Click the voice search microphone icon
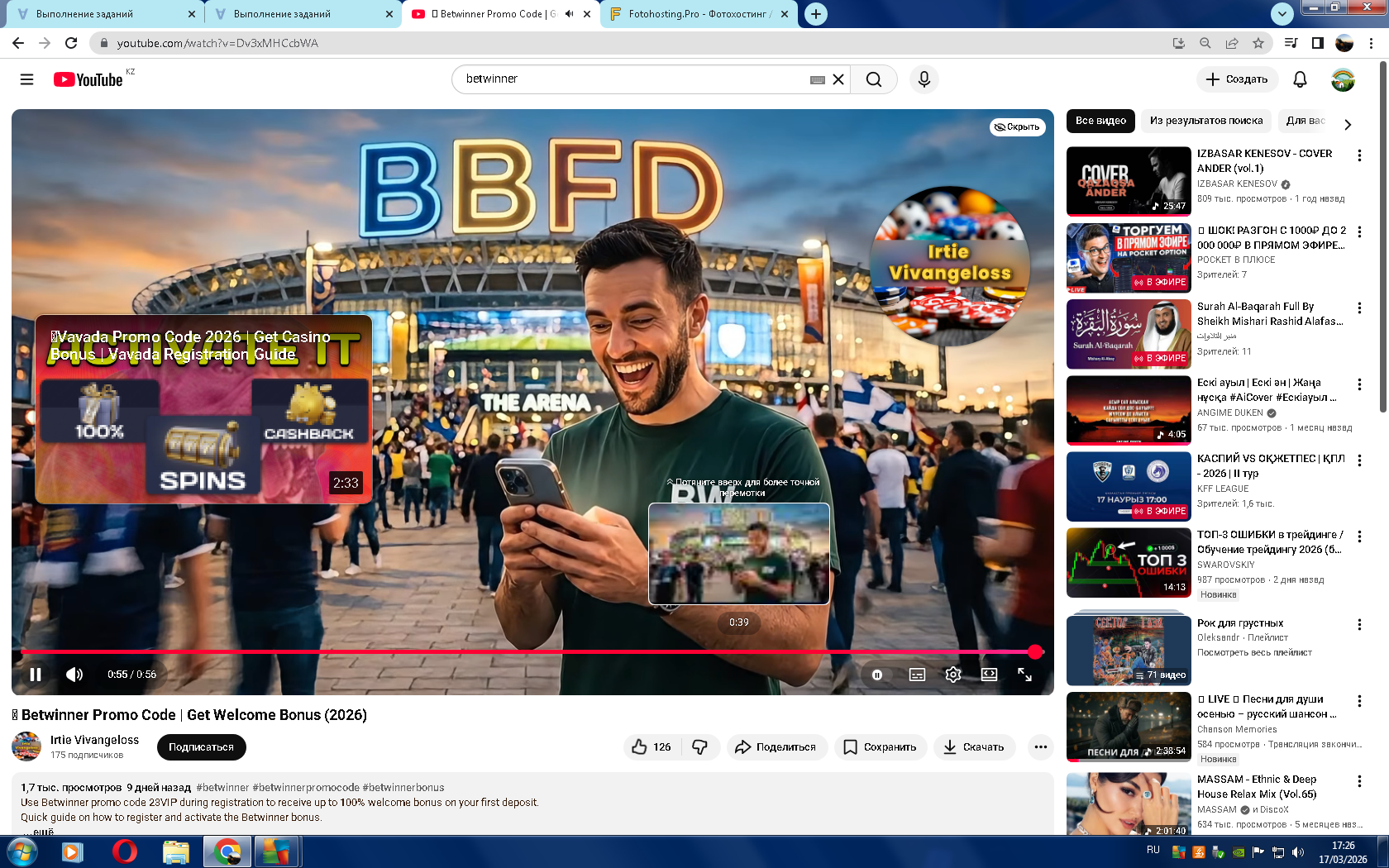This screenshot has width=1389, height=868. coord(924,79)
